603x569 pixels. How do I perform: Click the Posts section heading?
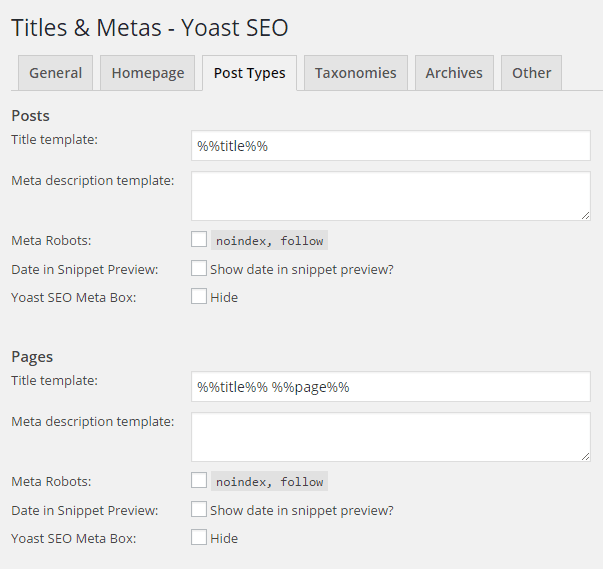[x=30, y=116]
